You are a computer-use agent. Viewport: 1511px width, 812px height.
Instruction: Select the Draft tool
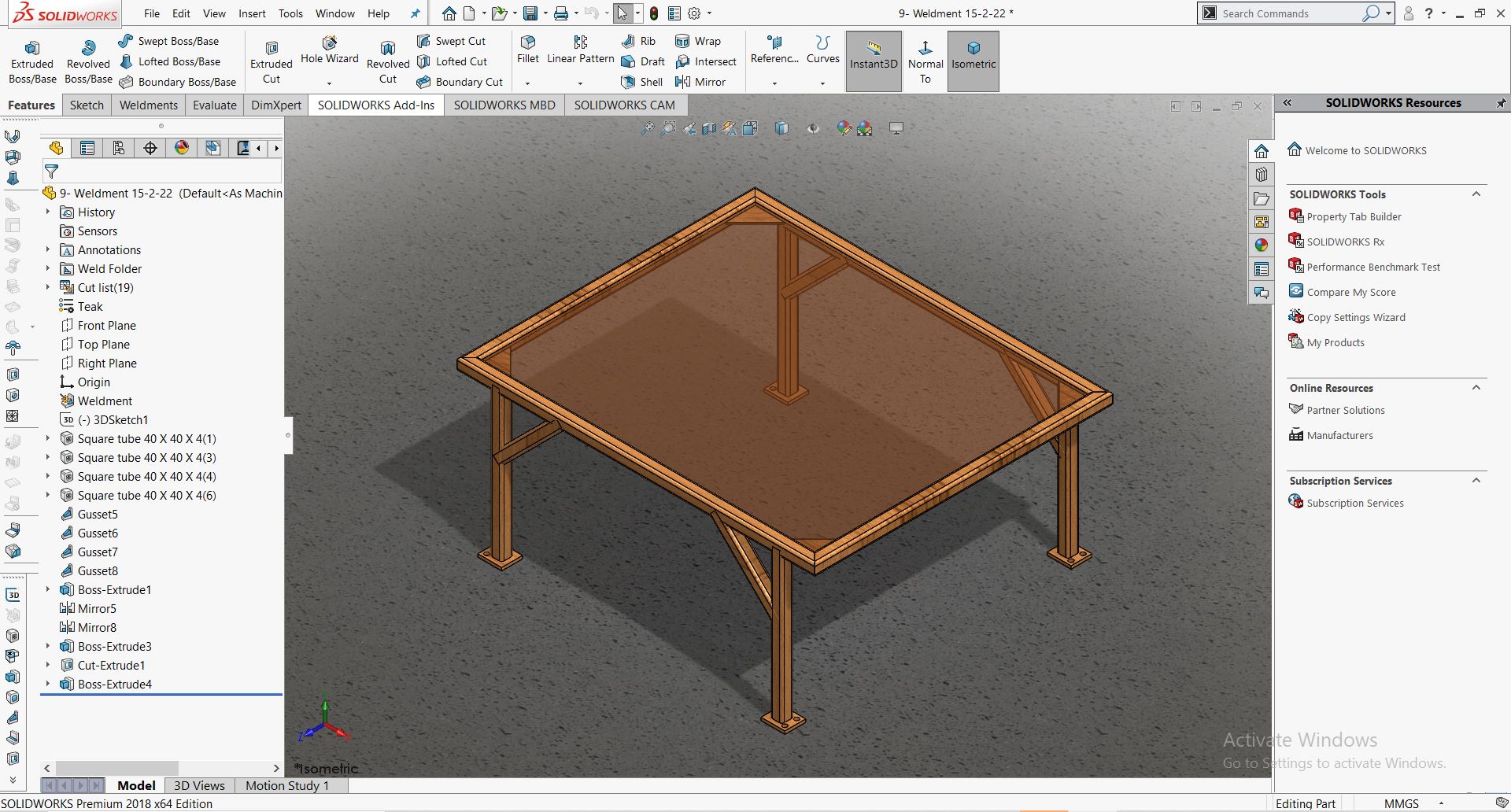[x=643, y=61]
